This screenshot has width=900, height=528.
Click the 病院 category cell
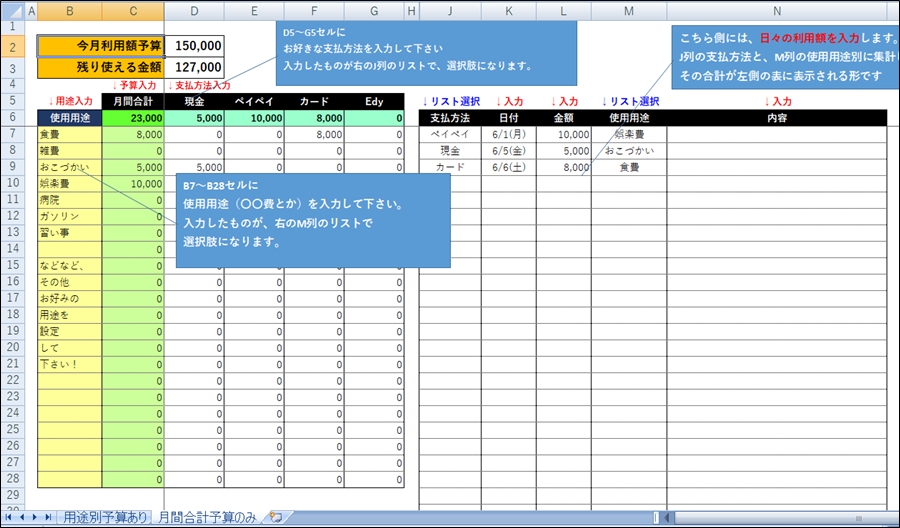point(69,200)
